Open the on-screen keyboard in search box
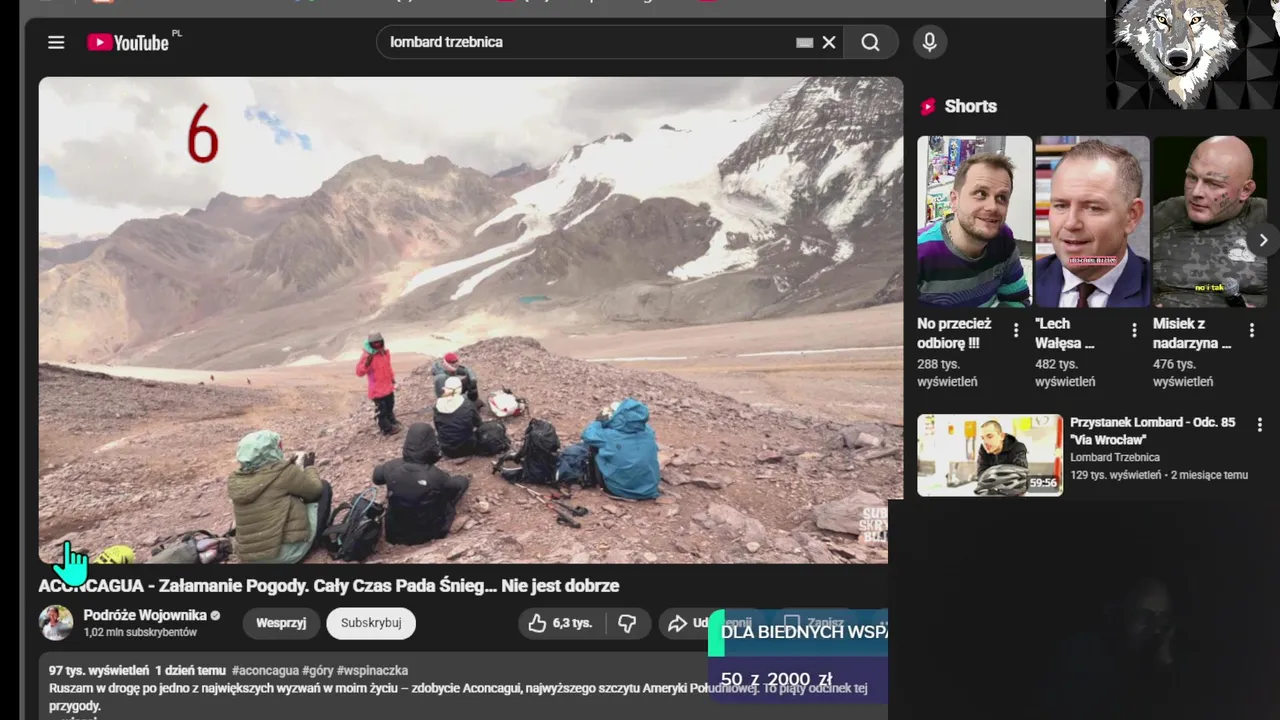The image size is (1280, 720). coord(804,42)
